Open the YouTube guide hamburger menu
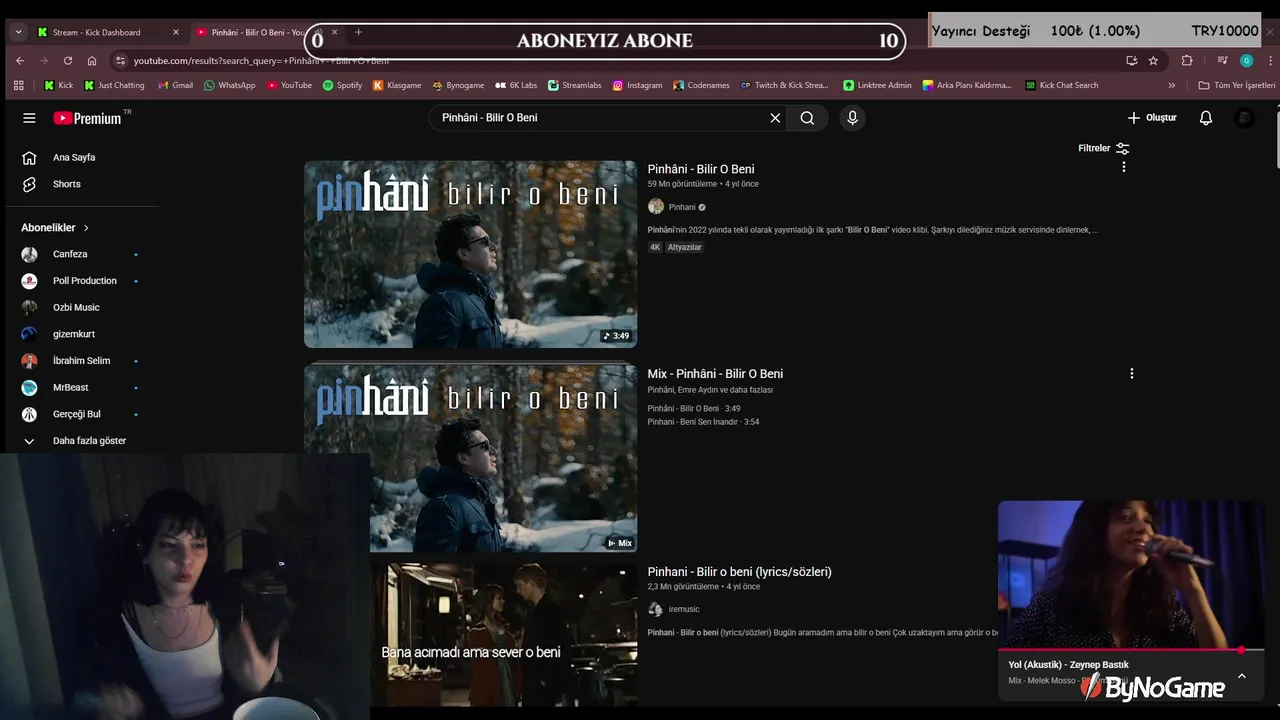This screenshot has height=720, width=1280. pos(29,118)
